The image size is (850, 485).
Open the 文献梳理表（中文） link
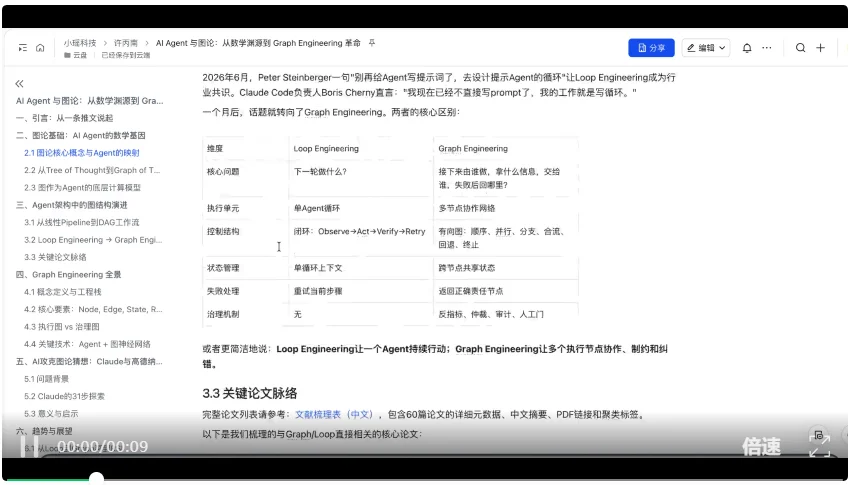(334, 415)
